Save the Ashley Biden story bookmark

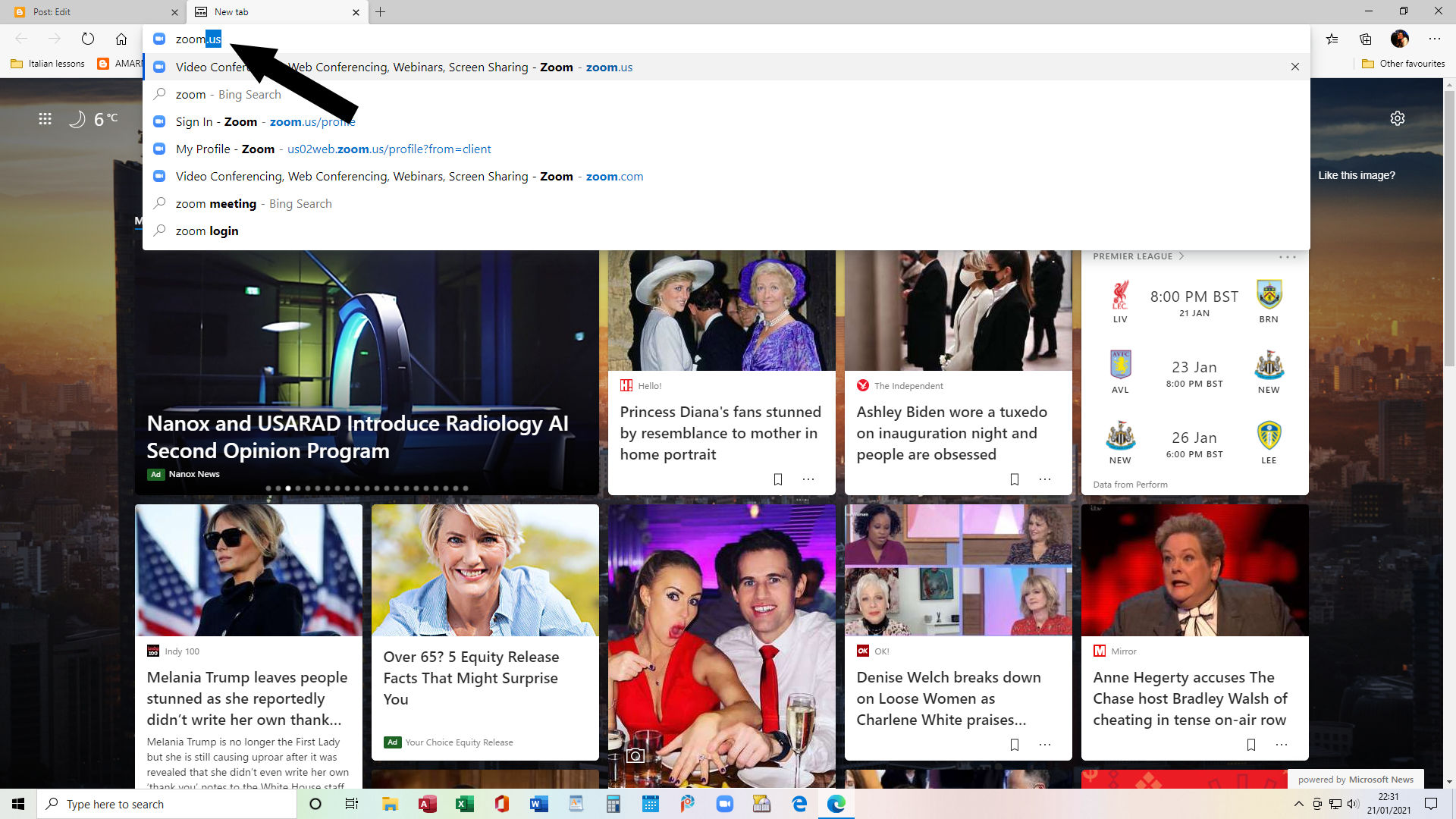pyautogui.click(x=1015, y=479)
